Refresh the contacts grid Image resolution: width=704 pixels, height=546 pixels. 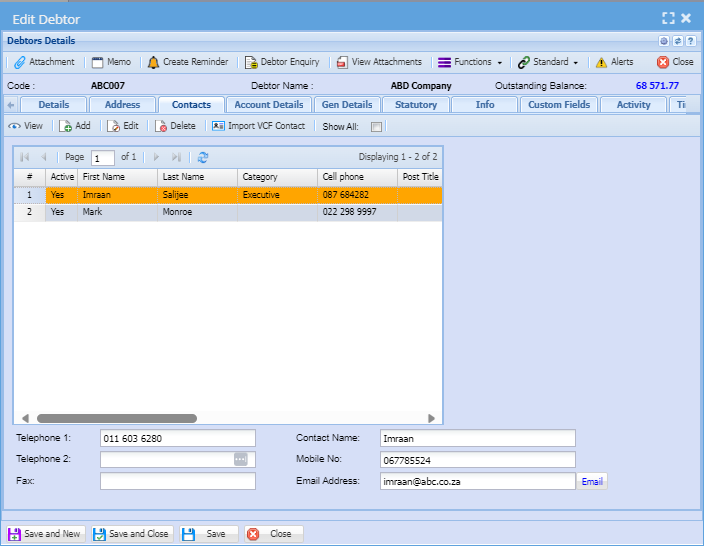click(x=203, y=157)
